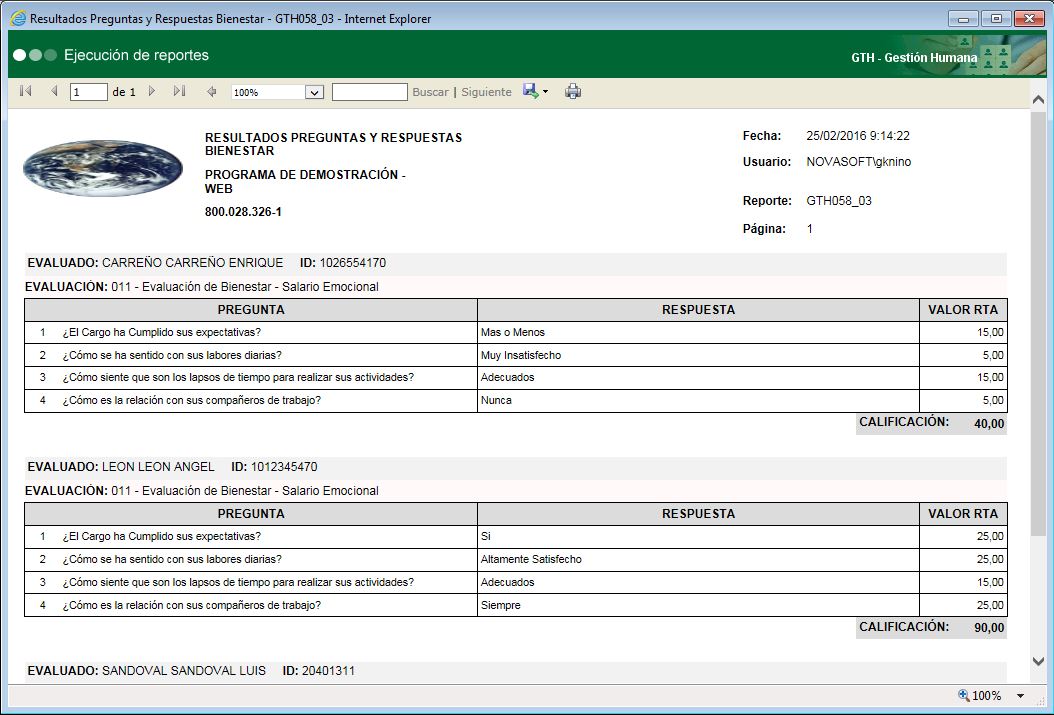Click the Si answer cell
The height and width of the screenshot is (715, 1054).
(698, 537)
